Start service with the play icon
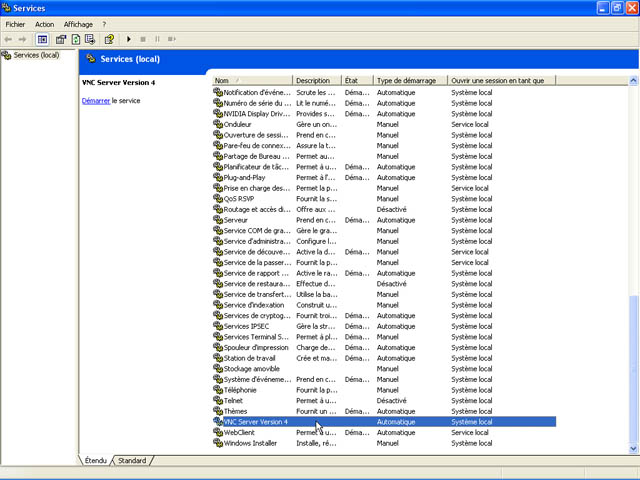This screenshot has width=640, height=480. click(129, 39)
